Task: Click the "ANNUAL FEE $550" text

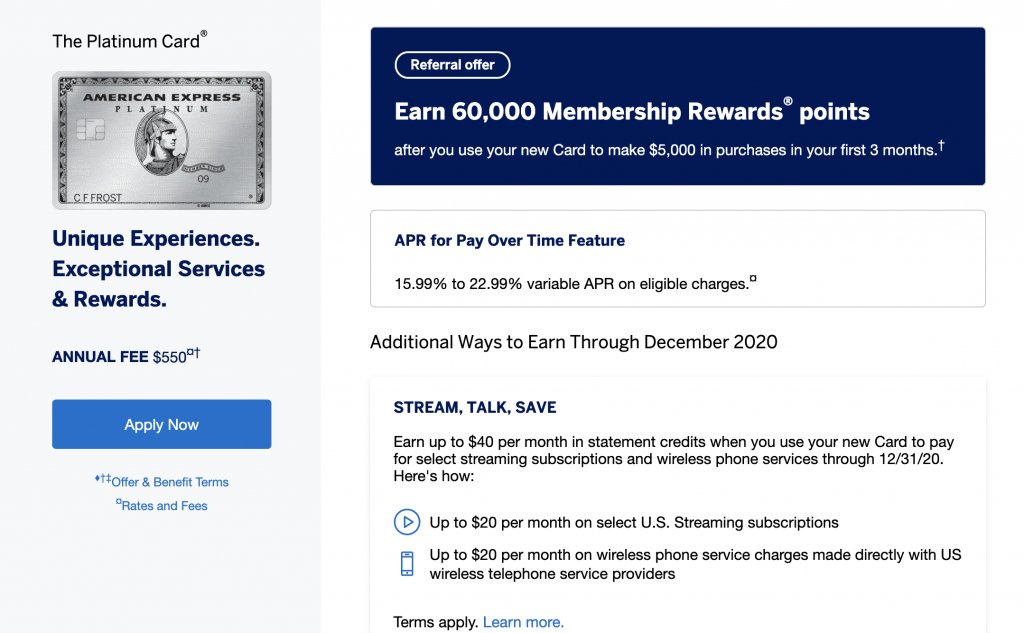Action: (x=119, y=357)
